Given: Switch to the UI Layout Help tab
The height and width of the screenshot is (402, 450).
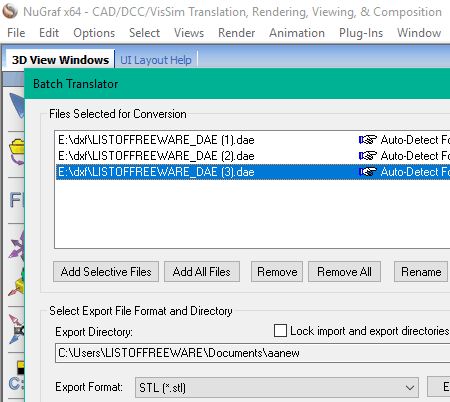Looking at the screenshot, I should pyautogui.click(x=156, y=60).
